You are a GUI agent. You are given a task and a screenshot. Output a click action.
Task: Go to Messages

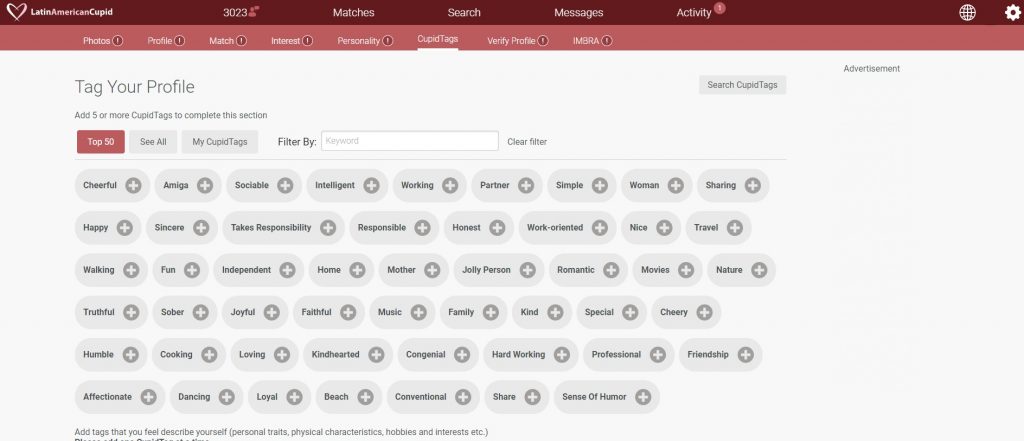pos(579,12)
